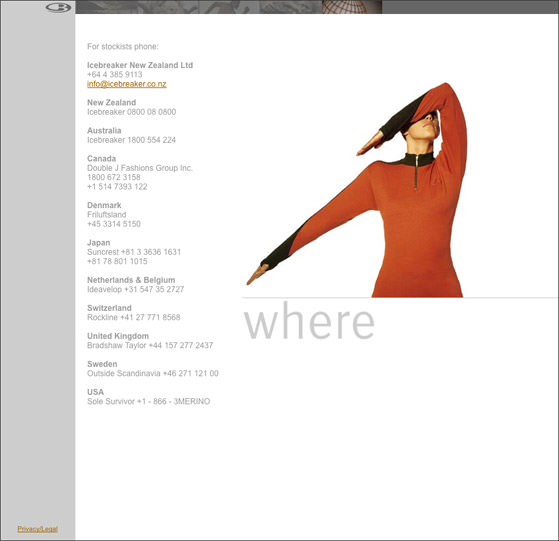Click the +64 4 385 9113 phone number

click(x=114, y=74)
